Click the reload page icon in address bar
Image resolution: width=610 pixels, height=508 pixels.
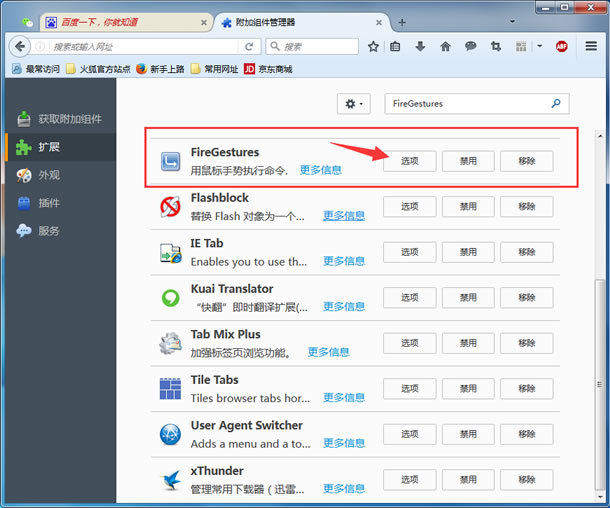pyautogui.click(x=249, y=46)
